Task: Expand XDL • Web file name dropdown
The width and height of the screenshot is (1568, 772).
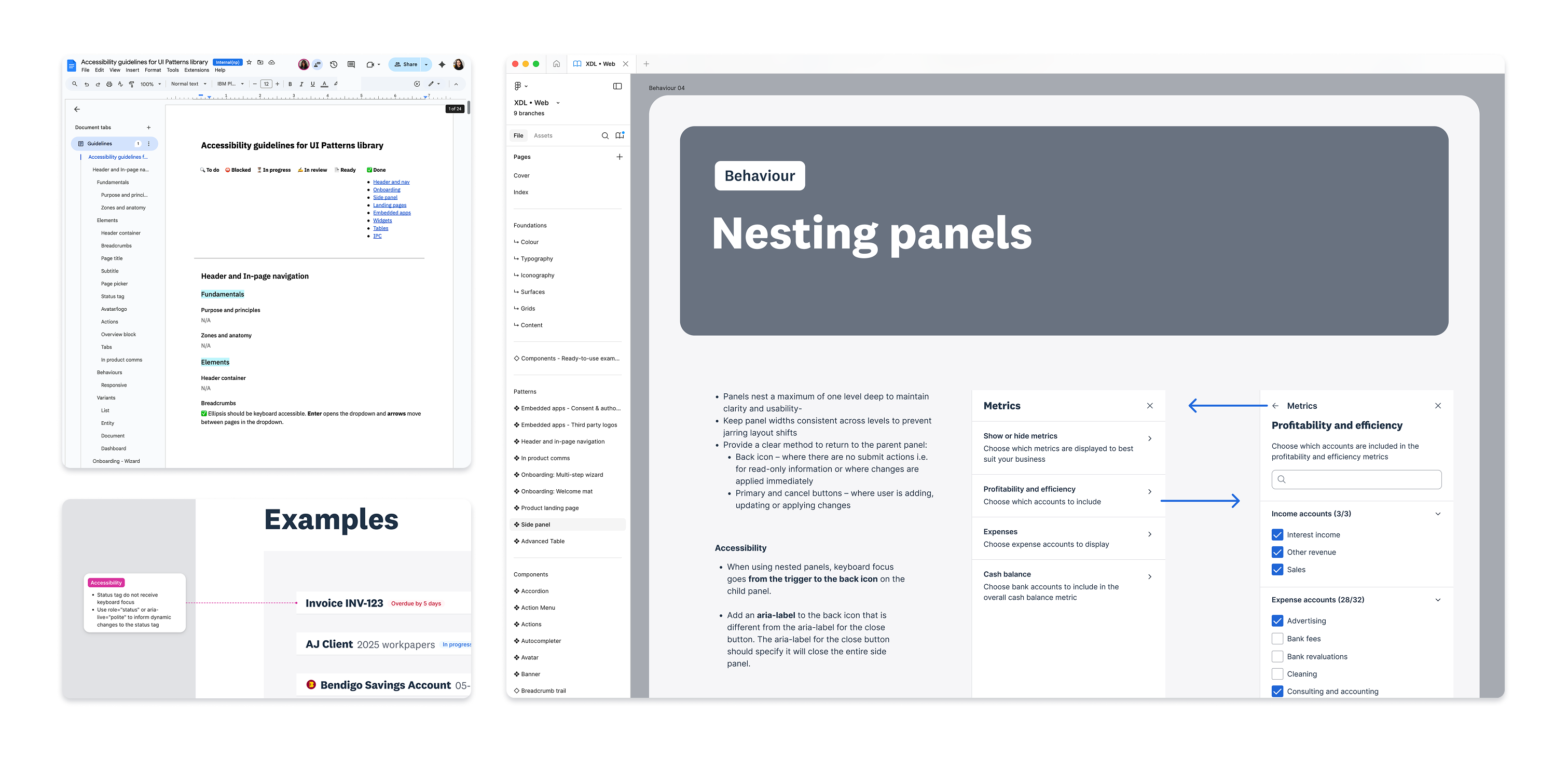Action: (x=558, y=103)
